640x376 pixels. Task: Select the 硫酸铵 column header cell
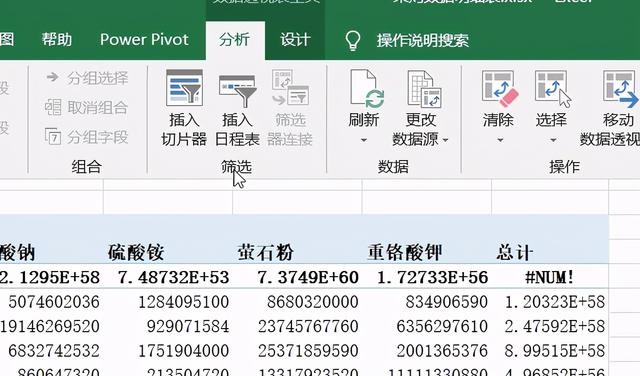[x=168, y=252]
